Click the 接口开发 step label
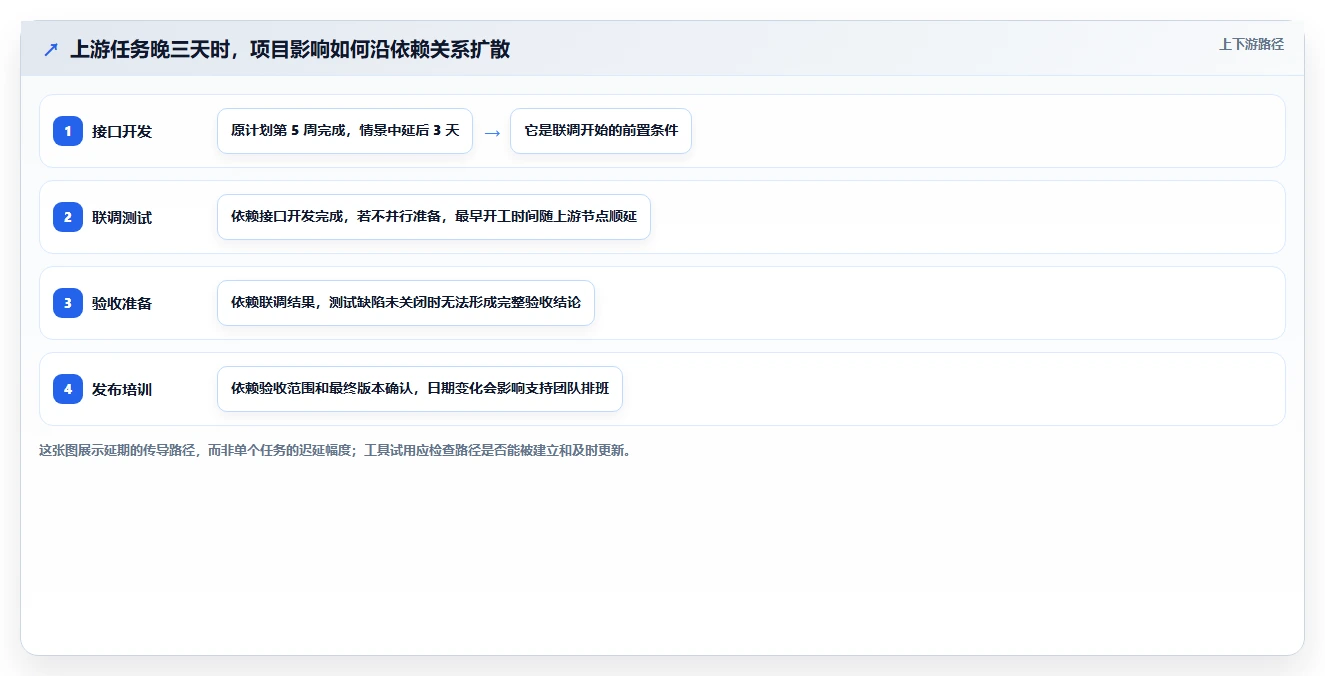Viewport: 1325px width, 676px height. coord(122,131)
